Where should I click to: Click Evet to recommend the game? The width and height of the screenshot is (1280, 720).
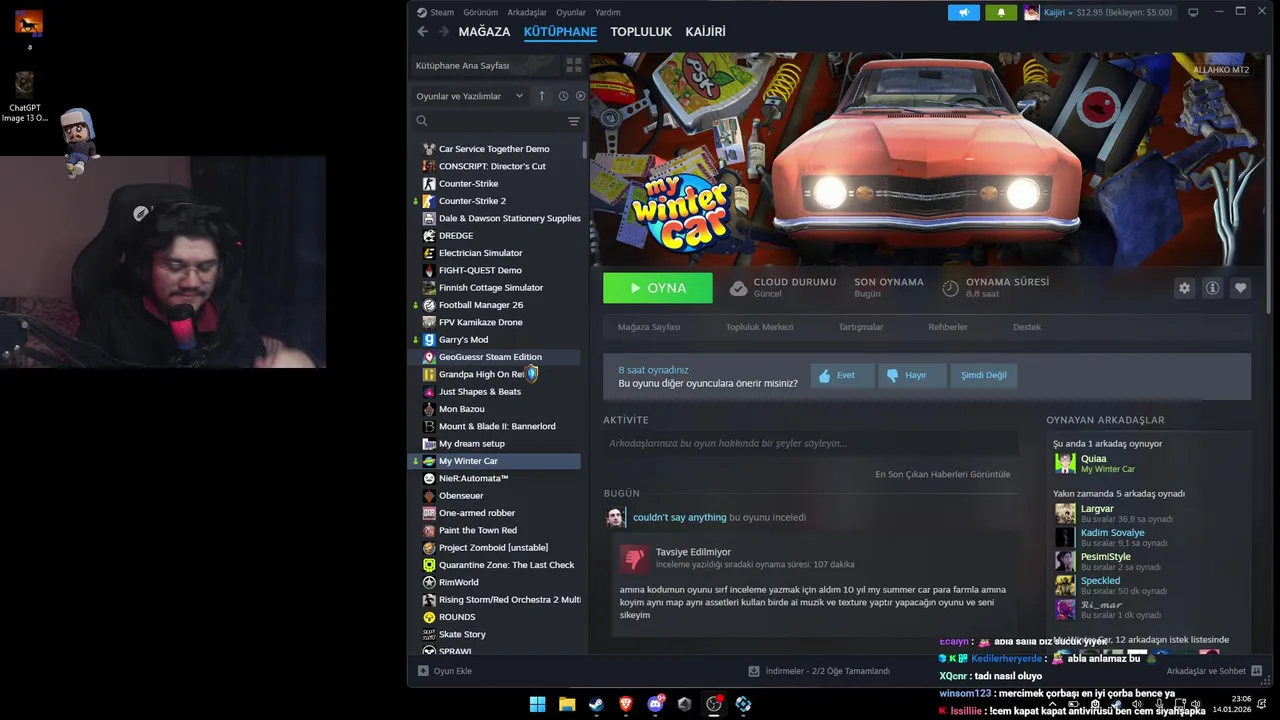pos(842,375)
